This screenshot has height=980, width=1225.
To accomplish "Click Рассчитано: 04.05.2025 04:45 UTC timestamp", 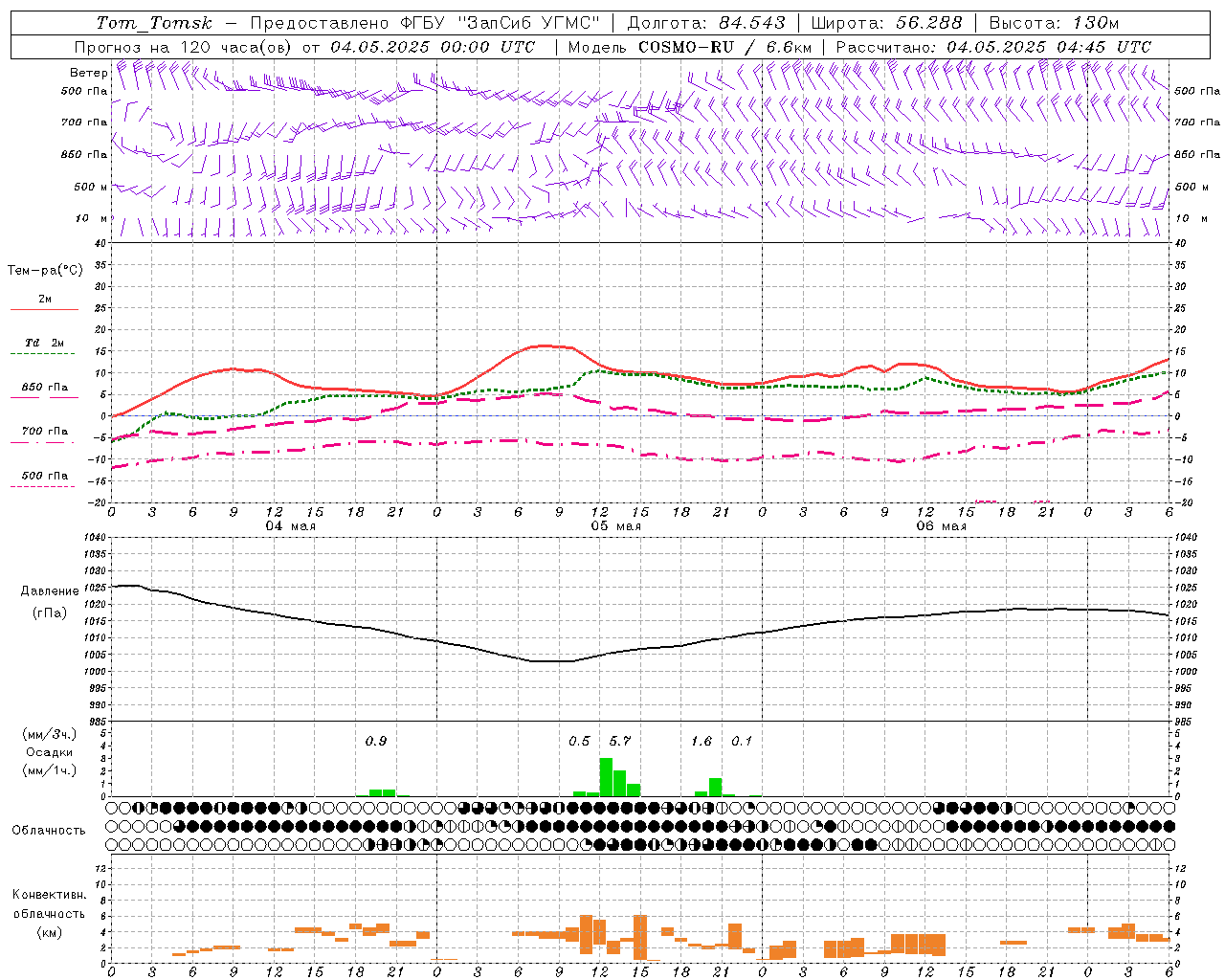I will tap(993, 47).
